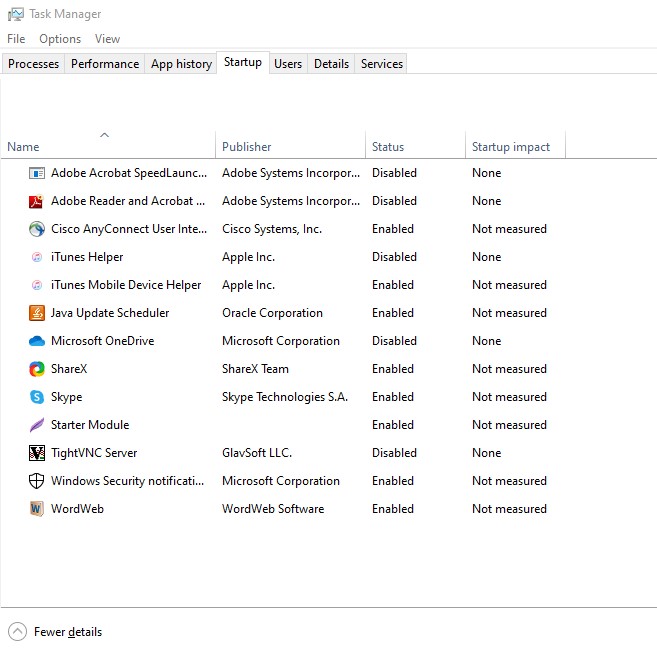Click Enabled status of Starter Module

[x=393, y=425]
